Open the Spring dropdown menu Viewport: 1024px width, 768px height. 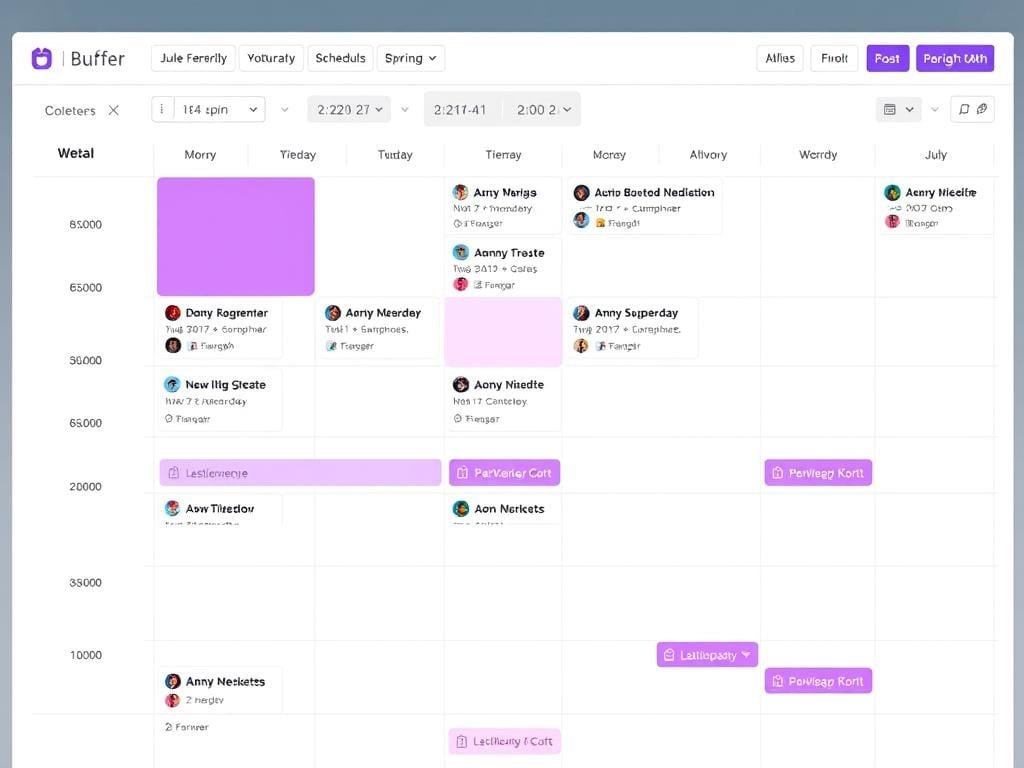click(x=410, y=58)
